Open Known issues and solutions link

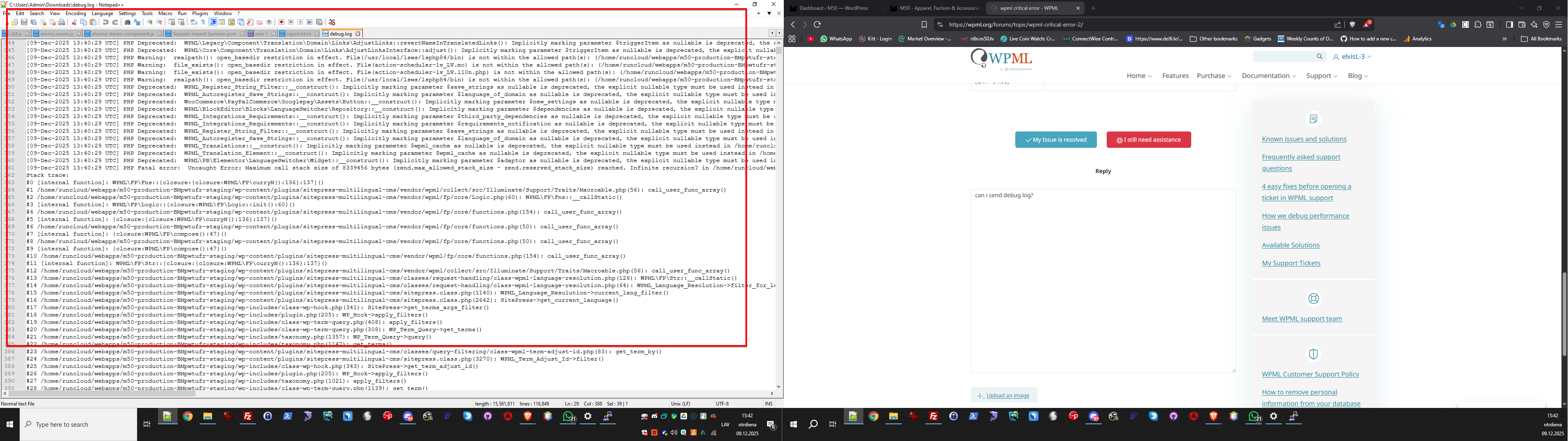click(1304, 140)
